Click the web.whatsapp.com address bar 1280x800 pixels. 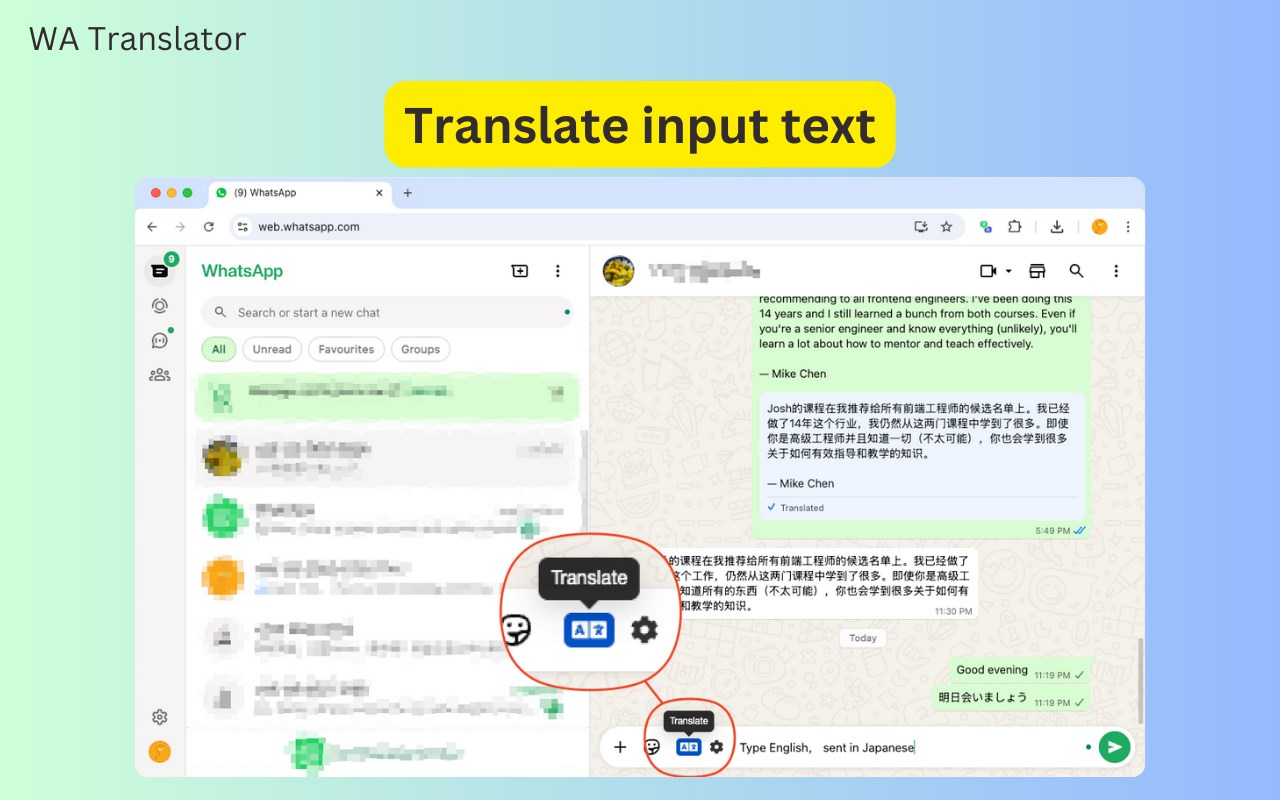[x=595, y=227]
